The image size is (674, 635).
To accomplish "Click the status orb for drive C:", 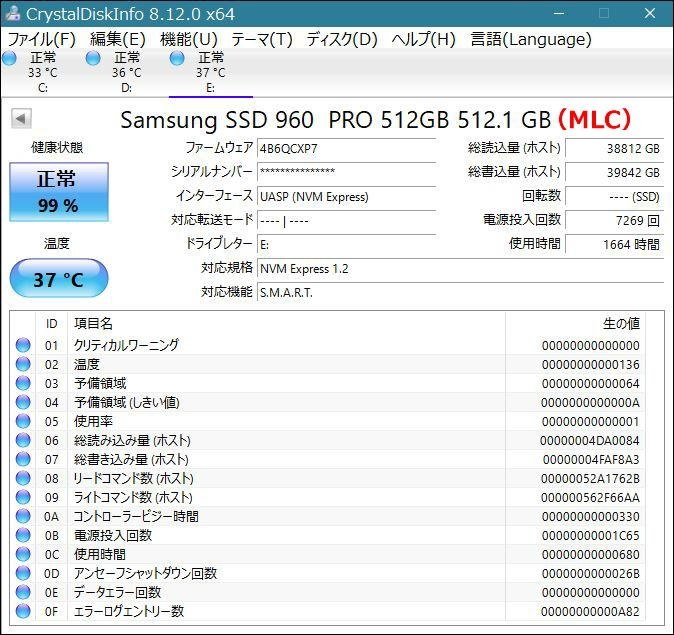I will pos(9,58).
